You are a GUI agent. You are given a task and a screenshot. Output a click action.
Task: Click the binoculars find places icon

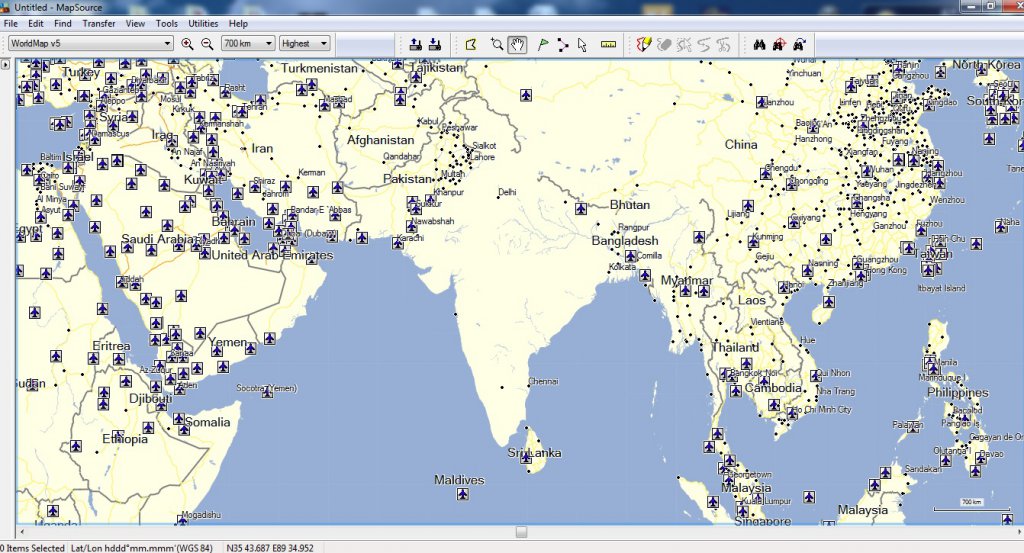coord(759,44)
